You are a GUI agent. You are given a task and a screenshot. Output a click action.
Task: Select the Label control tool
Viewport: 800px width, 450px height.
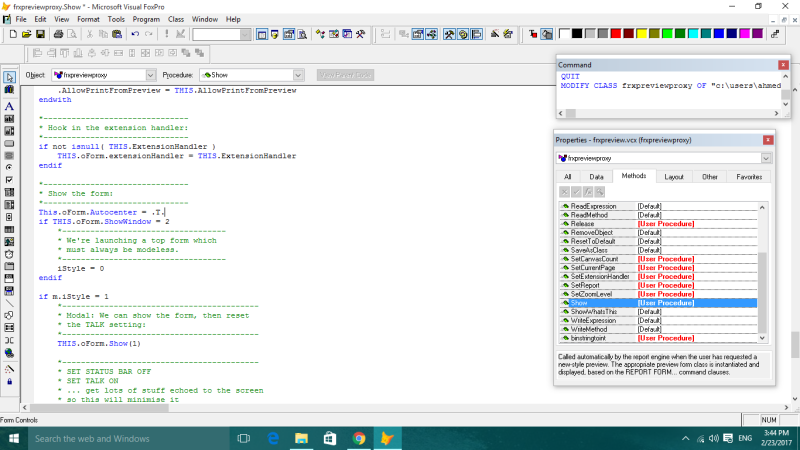point(9,106)
